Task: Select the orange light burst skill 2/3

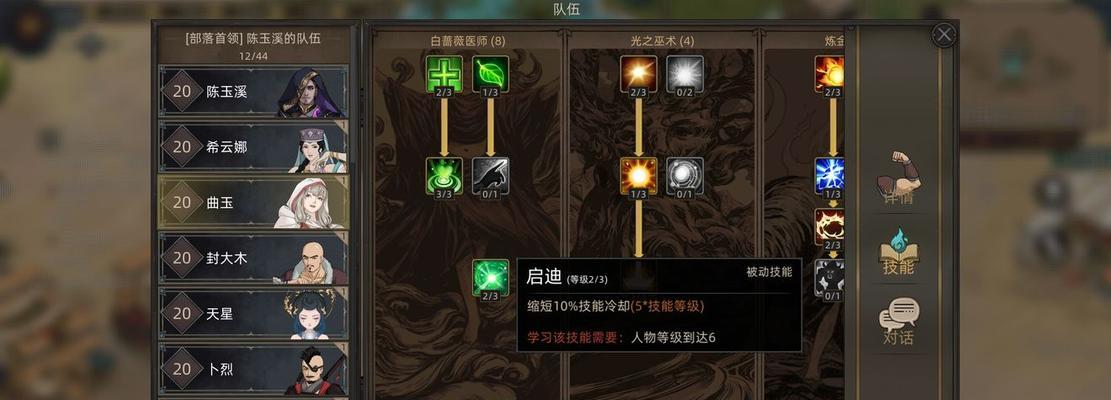Action: [638, 74]
